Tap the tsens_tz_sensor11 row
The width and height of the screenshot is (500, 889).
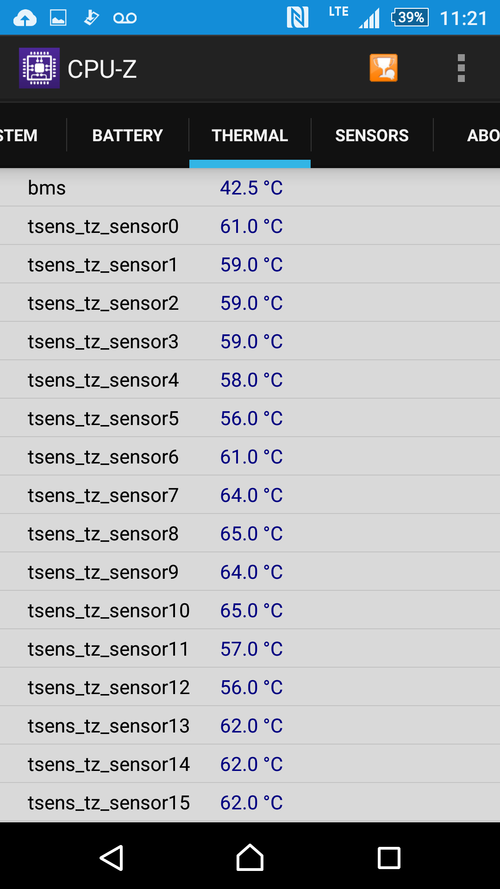pos(250,649)
